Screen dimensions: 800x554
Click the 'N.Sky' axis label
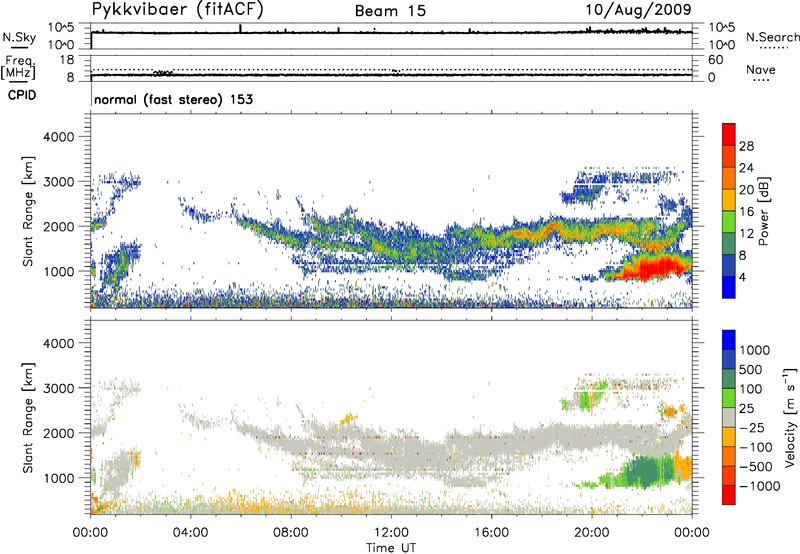19,37
